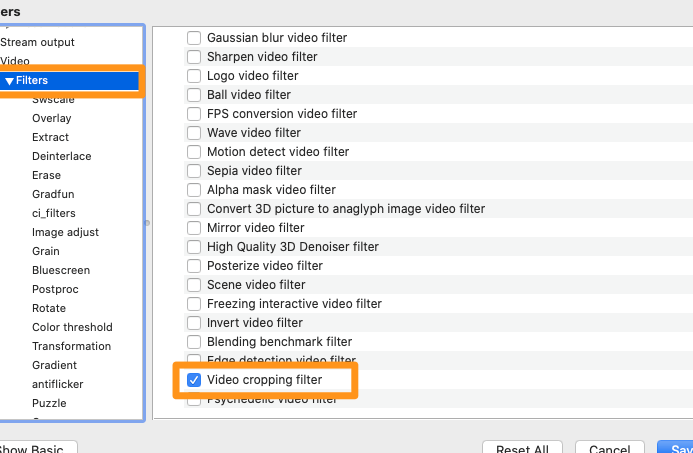The width and height of the screenshot is (693, 453).
Task: Open Extract filter settings
Action: click(50, 137)
